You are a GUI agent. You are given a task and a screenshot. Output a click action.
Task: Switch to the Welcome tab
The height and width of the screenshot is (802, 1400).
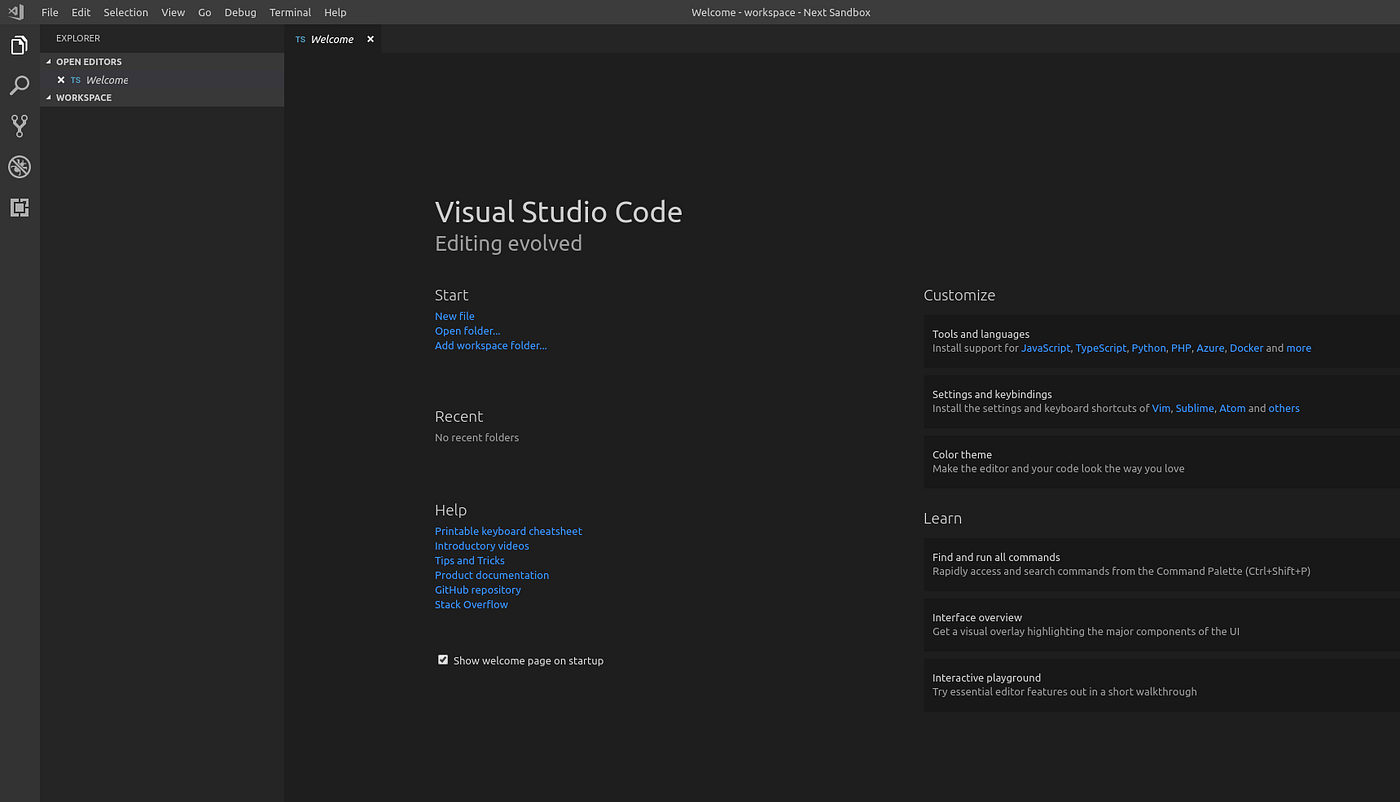click(330, 39)
